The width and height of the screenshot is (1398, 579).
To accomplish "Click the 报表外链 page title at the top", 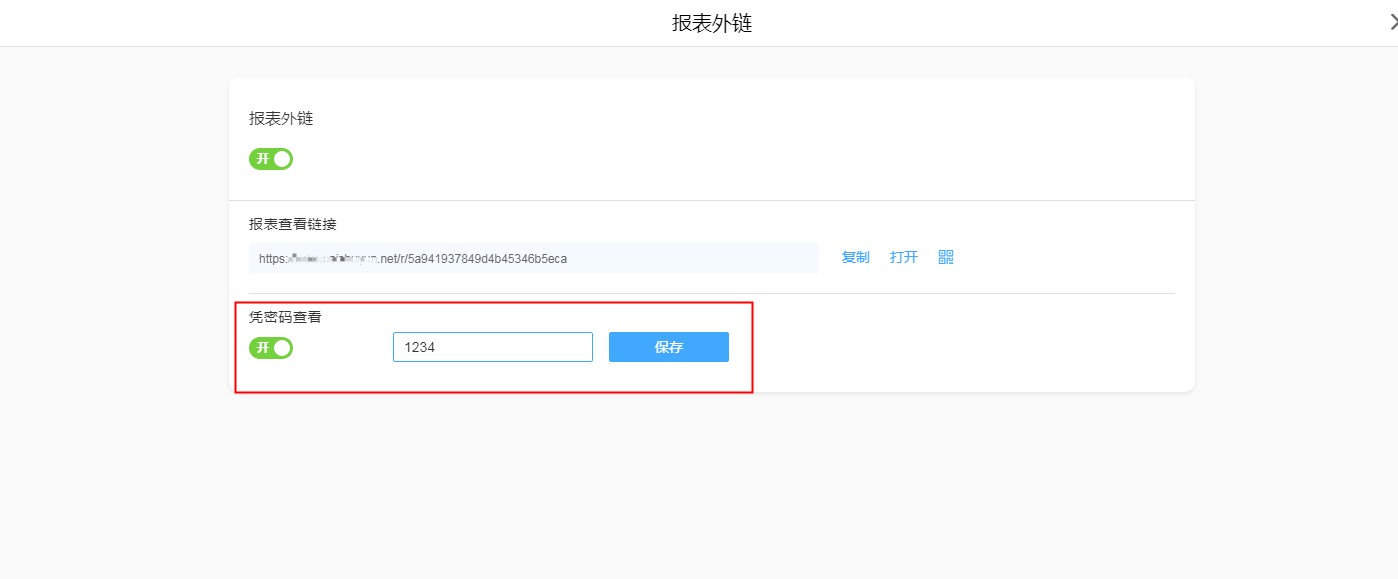I will pyautogui.click(x=711, y=24).
